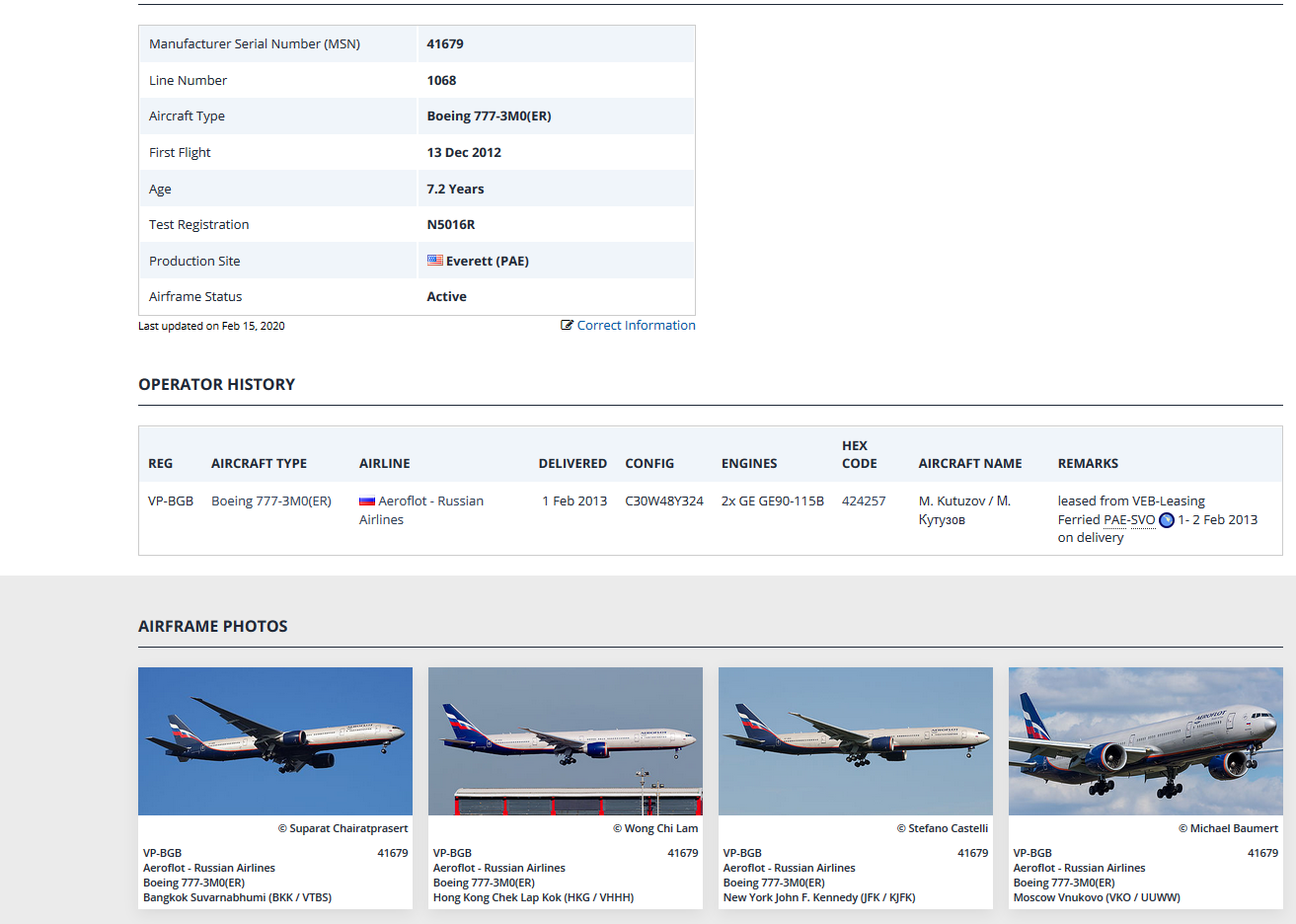
Task: Open the Everett (PAE) production site link
Action: (488, 261)
